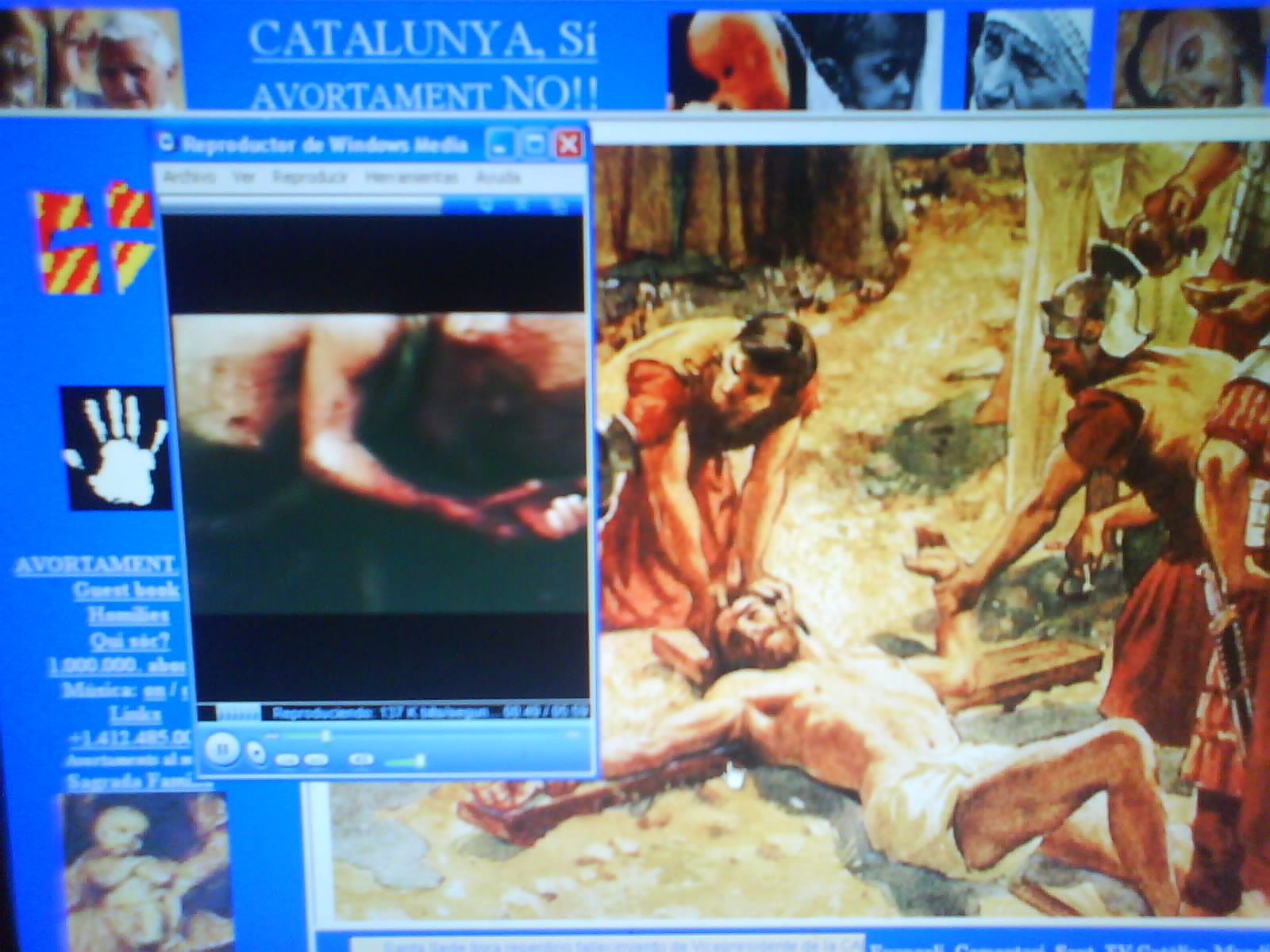Open the Ver menu
This screenshot has height=952, width=1270.
click(x=244, y=176)
